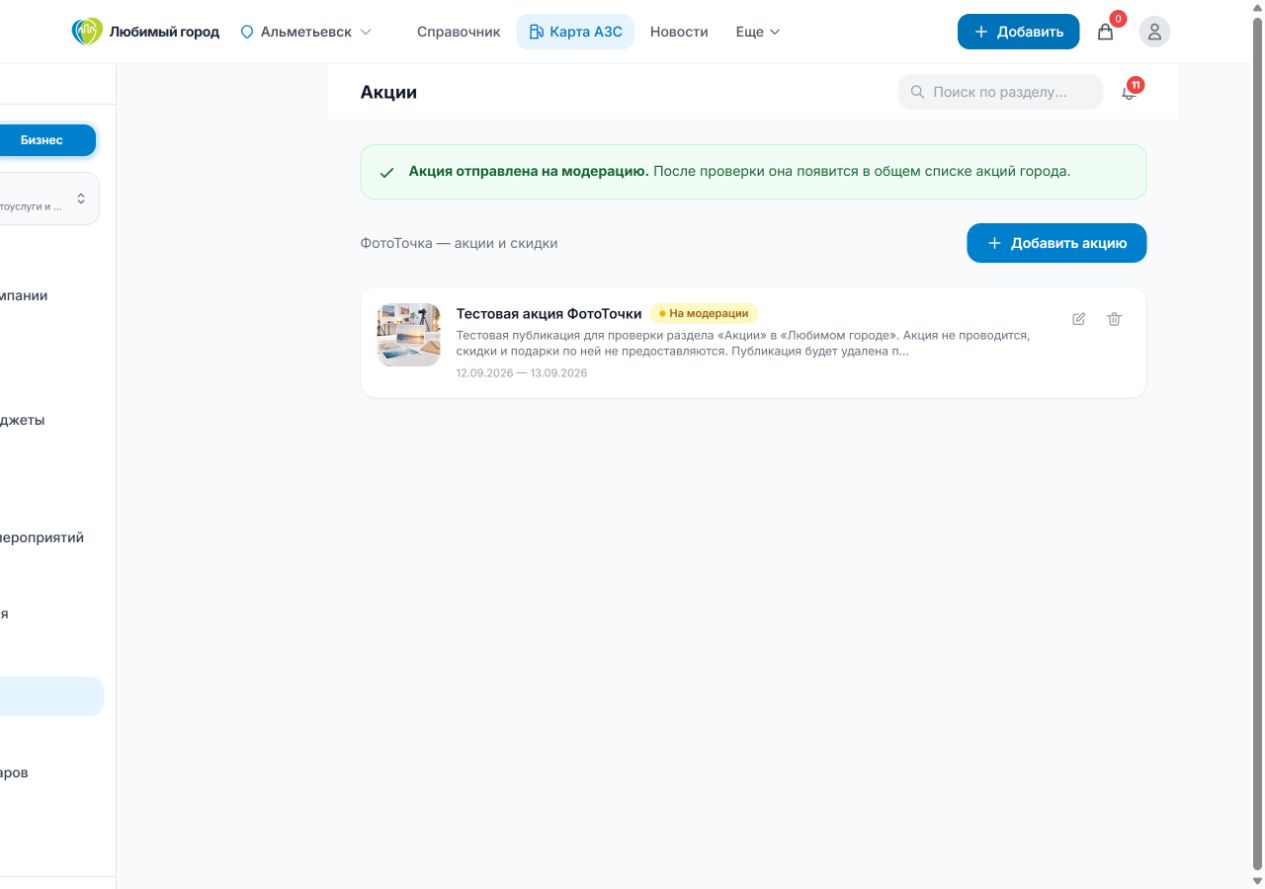The image size is (1265, 889).
Task: Go to Новости
Action: [x=679, y=32]
